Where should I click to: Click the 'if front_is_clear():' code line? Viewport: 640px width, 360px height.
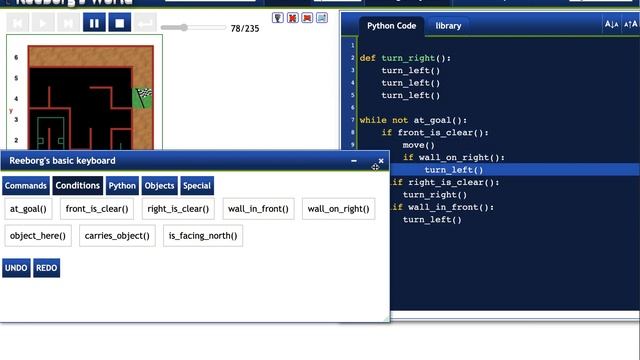pos(435,133)
